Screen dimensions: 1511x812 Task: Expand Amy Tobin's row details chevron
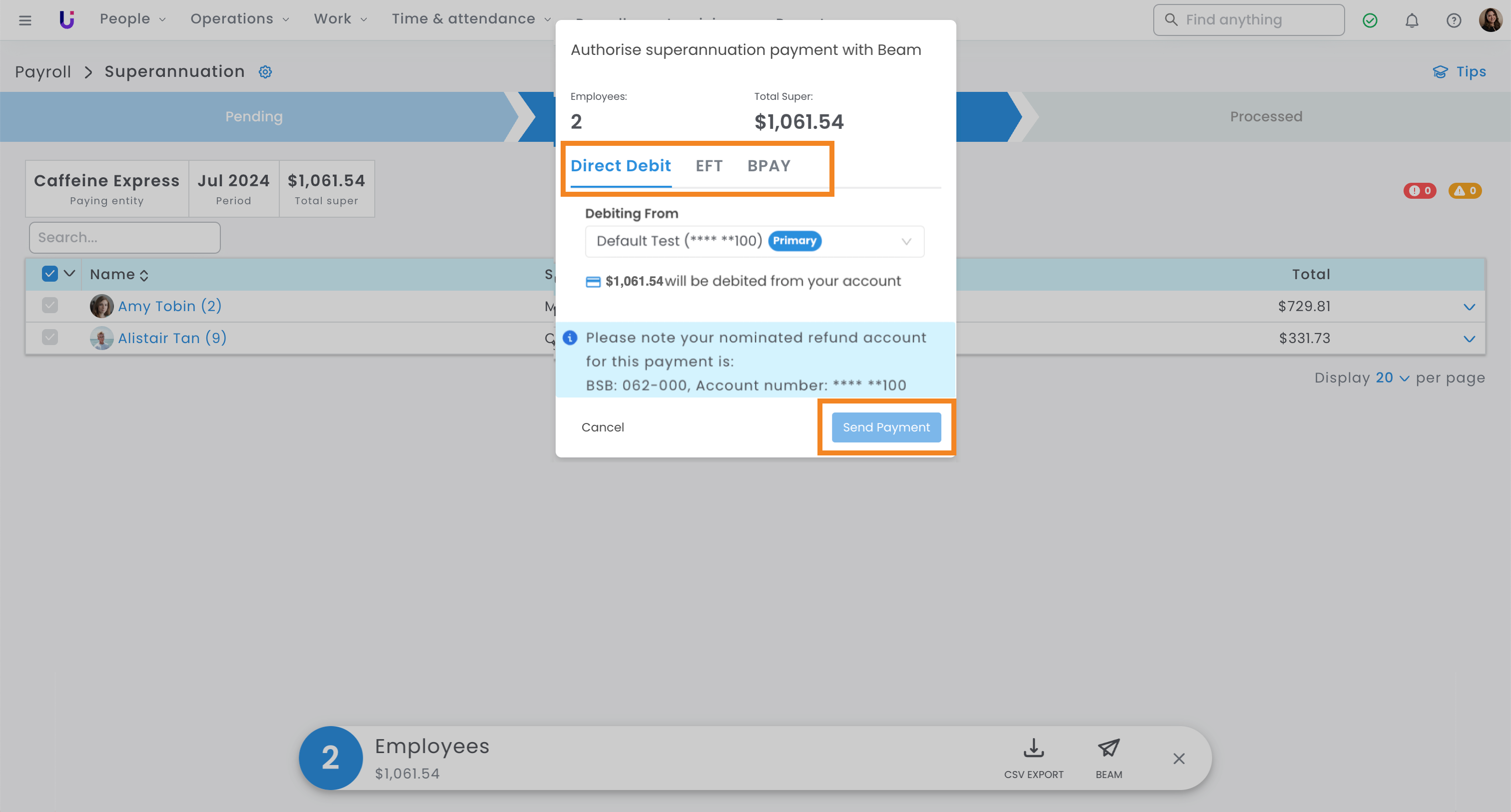(x=1469, y=307)
